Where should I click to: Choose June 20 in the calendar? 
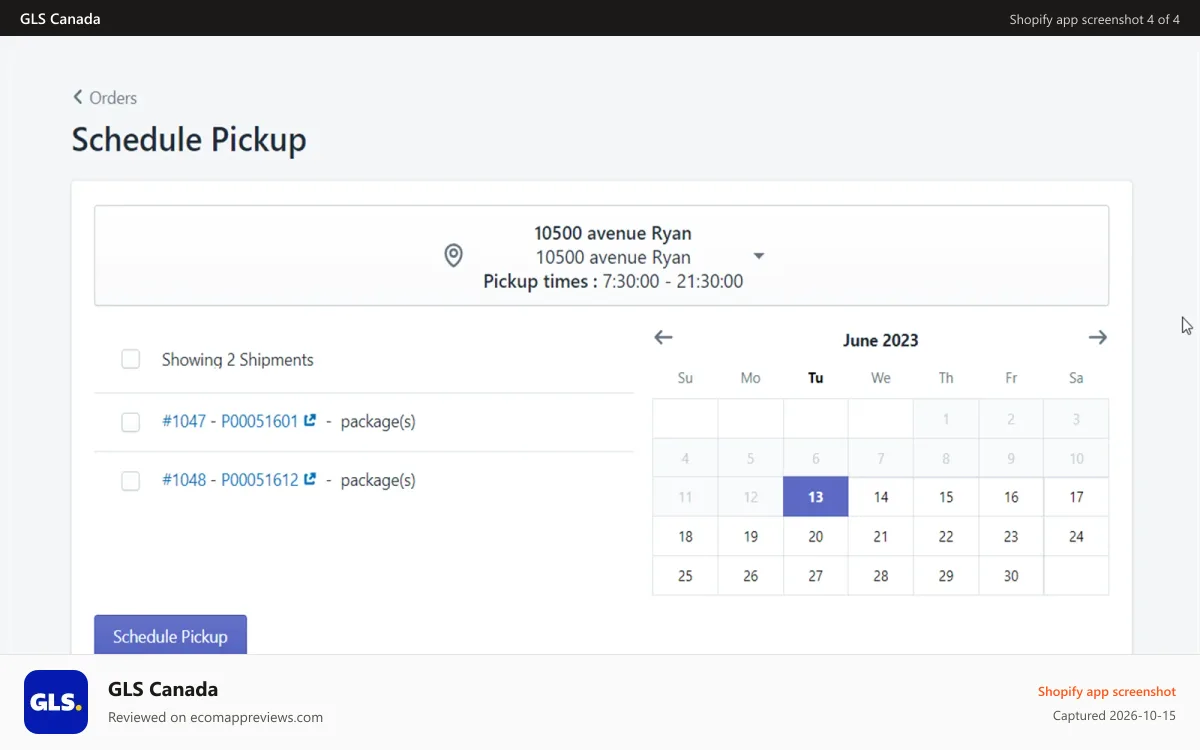[816, 537]
